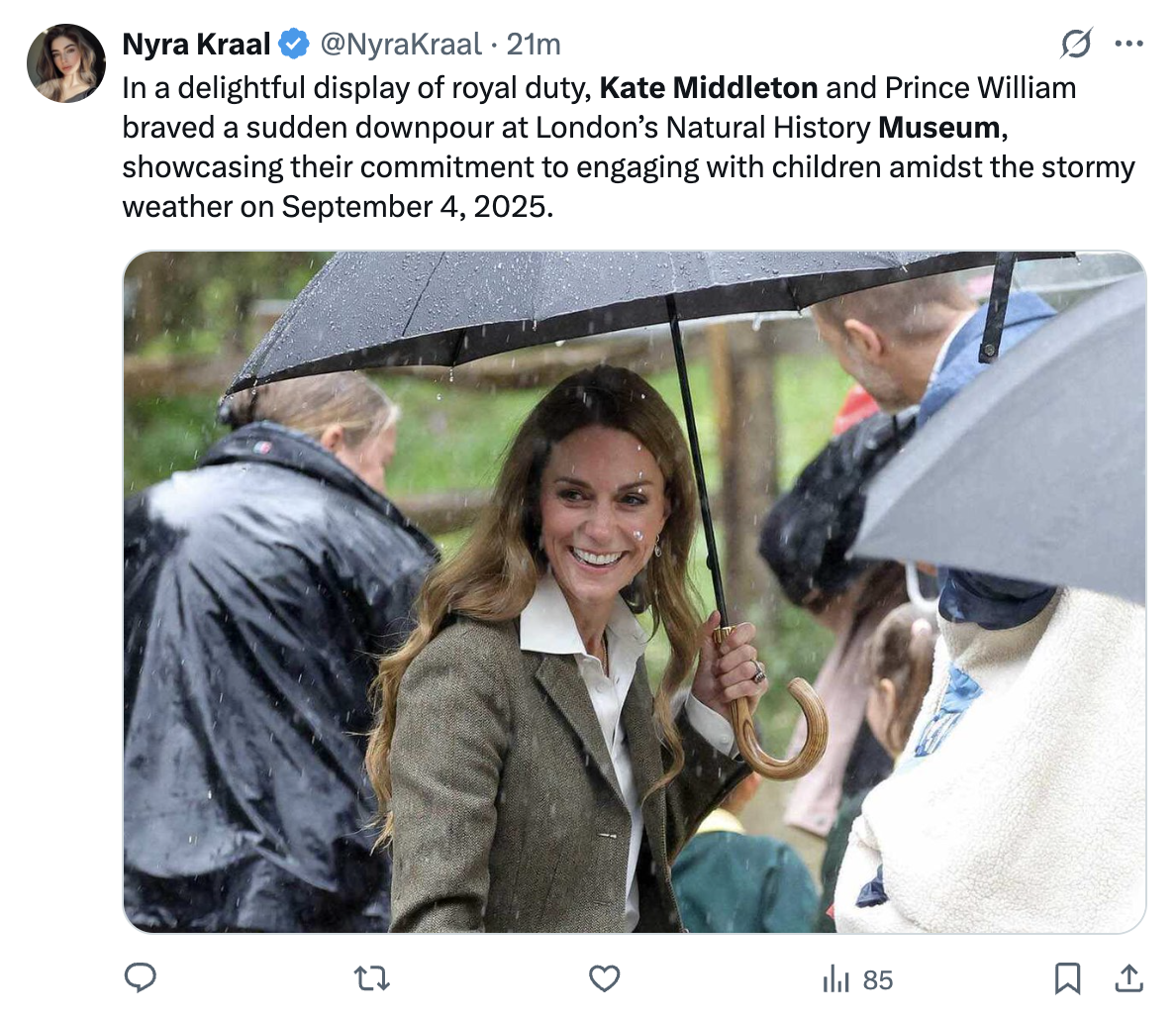Open the Grok explain icon
The width and height of the screenshot is (1176, 1022).
pyautogui.click(x=1076, y=44)
